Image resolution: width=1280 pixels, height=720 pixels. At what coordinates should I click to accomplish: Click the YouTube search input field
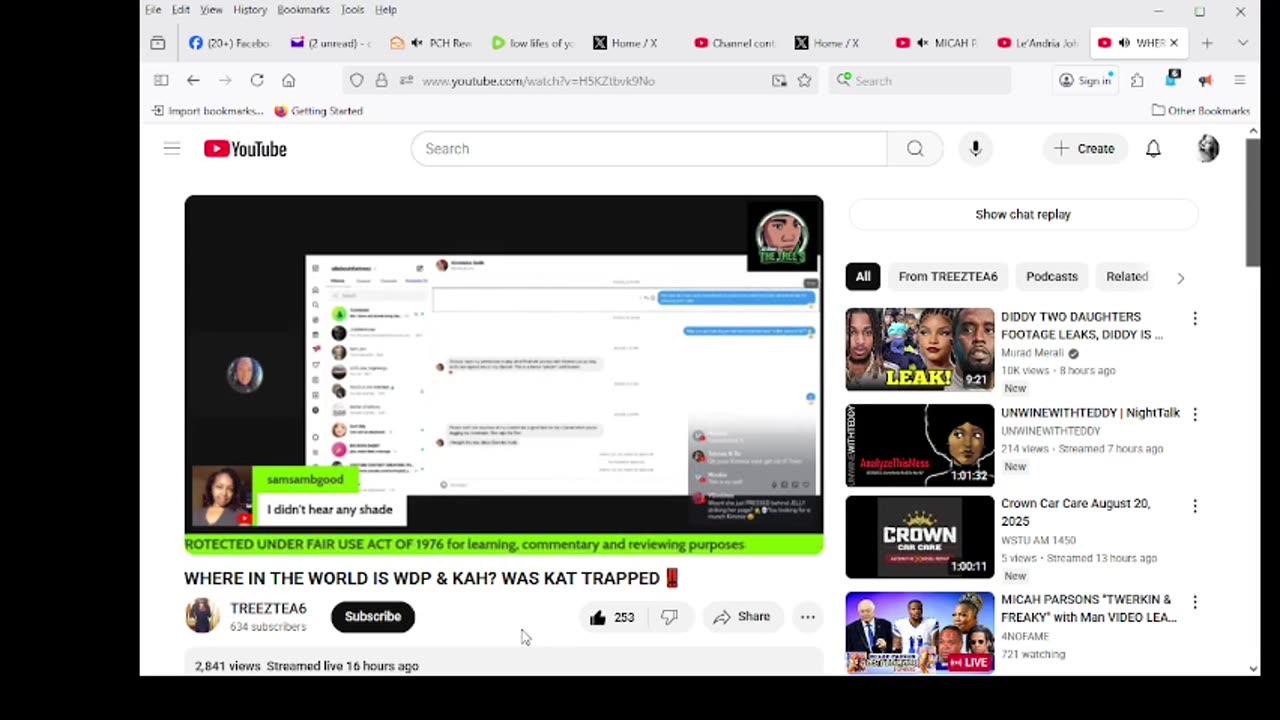[649, 149]
